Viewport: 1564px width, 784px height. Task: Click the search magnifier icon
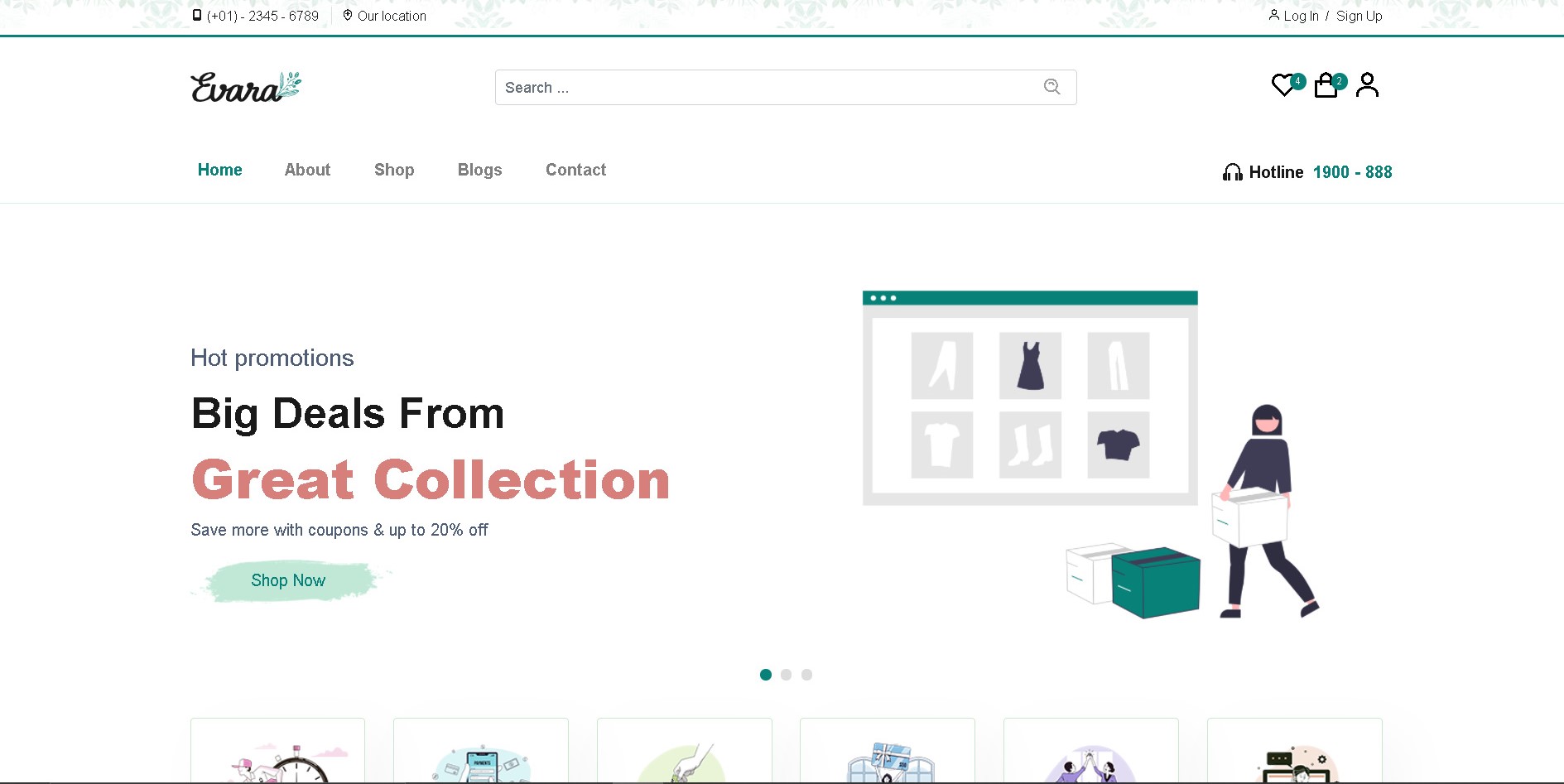pyautogui.click(x=1052, y=87)
